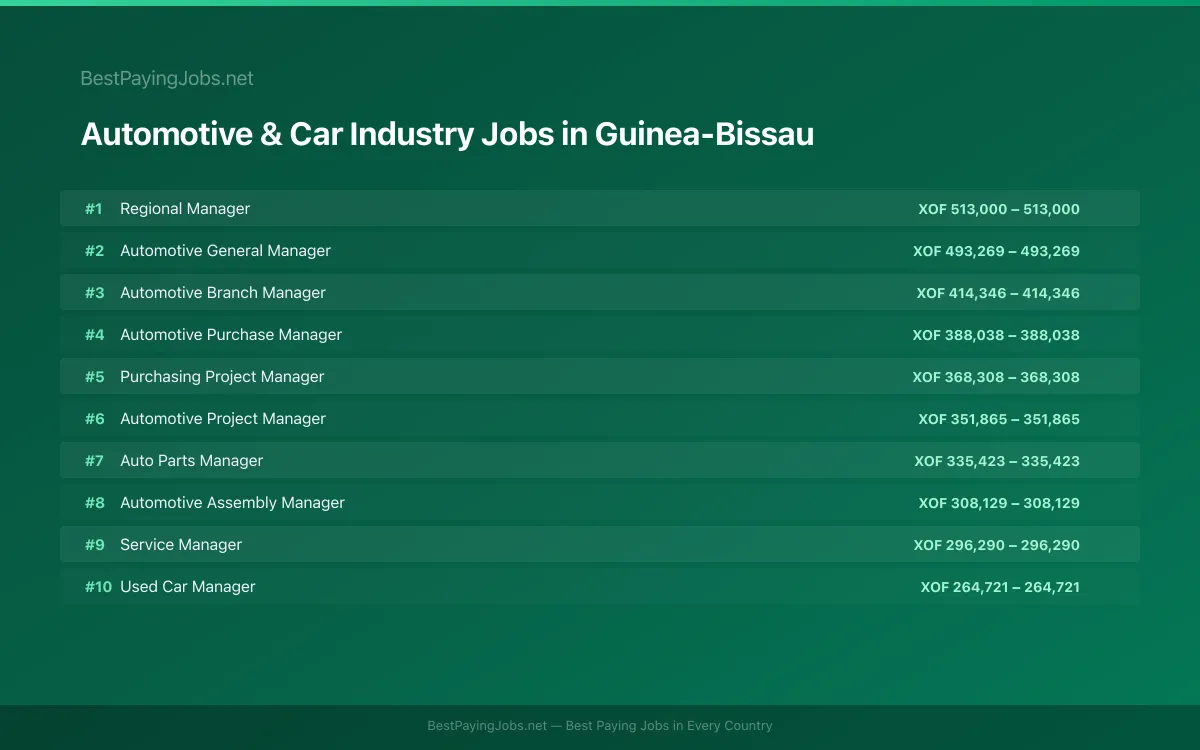Click the Automotive & Car Industry Jobs title
Image resolution: width=1200 pixels, height=750 pixels.
point(447,134)
